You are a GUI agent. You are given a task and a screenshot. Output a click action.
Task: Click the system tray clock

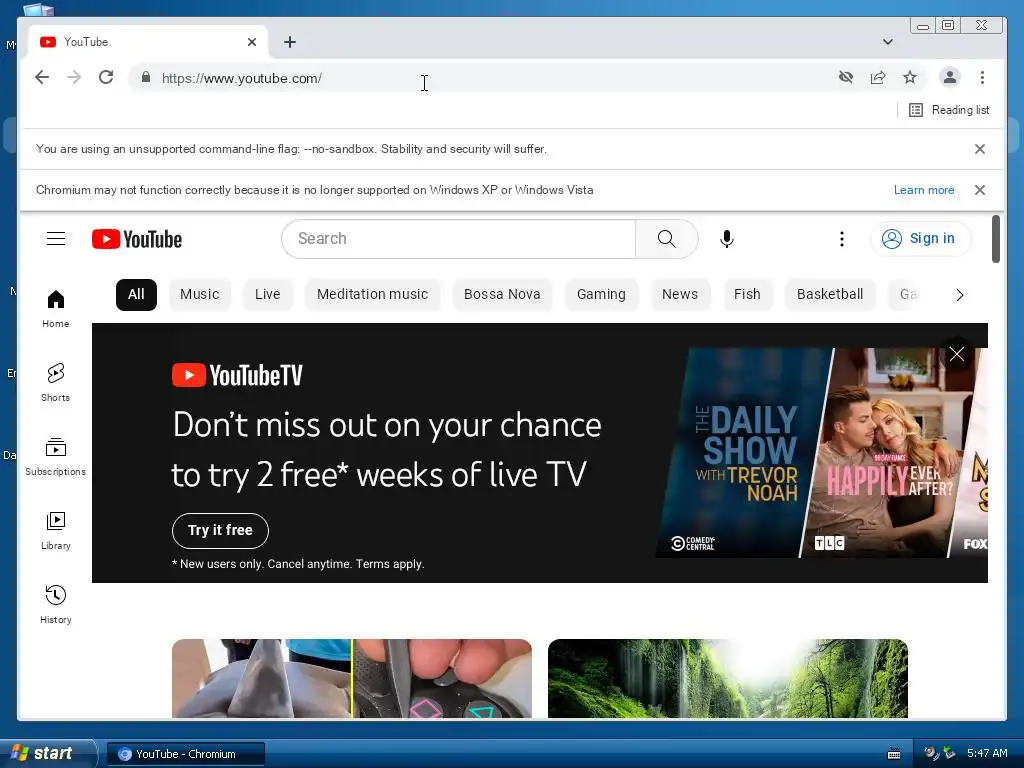point(987,753)
